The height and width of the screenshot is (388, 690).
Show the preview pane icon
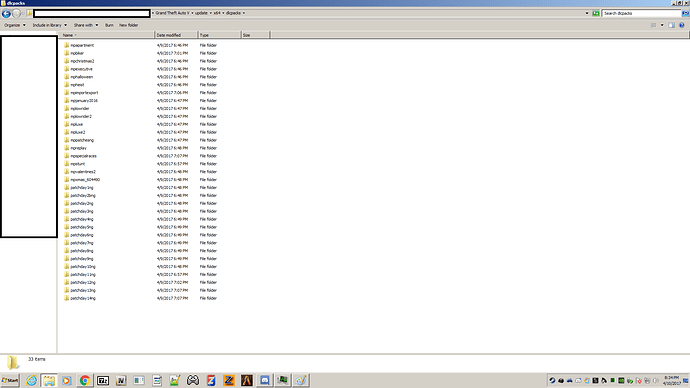[x=672, y=25]
